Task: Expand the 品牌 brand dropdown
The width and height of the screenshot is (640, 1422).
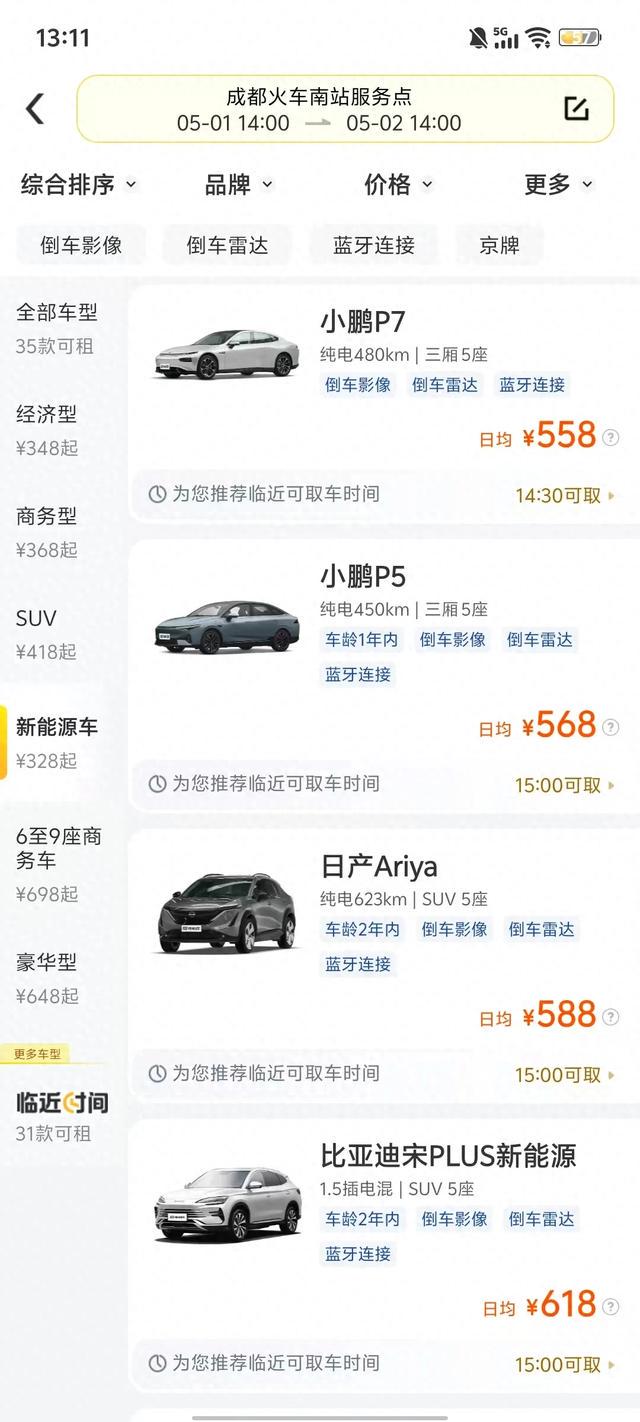Action: (238, 184)
